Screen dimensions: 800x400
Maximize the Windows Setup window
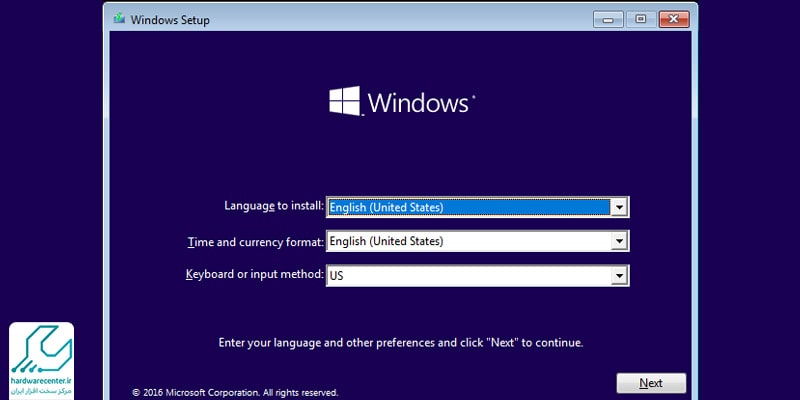click(x=641, y=19)
